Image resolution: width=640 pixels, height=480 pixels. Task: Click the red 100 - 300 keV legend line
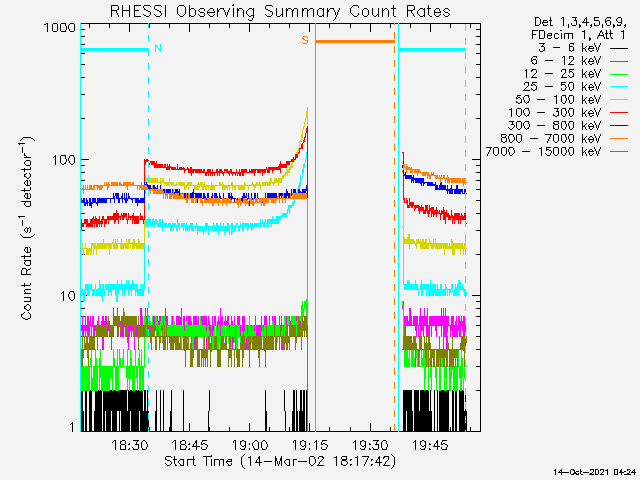pos(618,113)
